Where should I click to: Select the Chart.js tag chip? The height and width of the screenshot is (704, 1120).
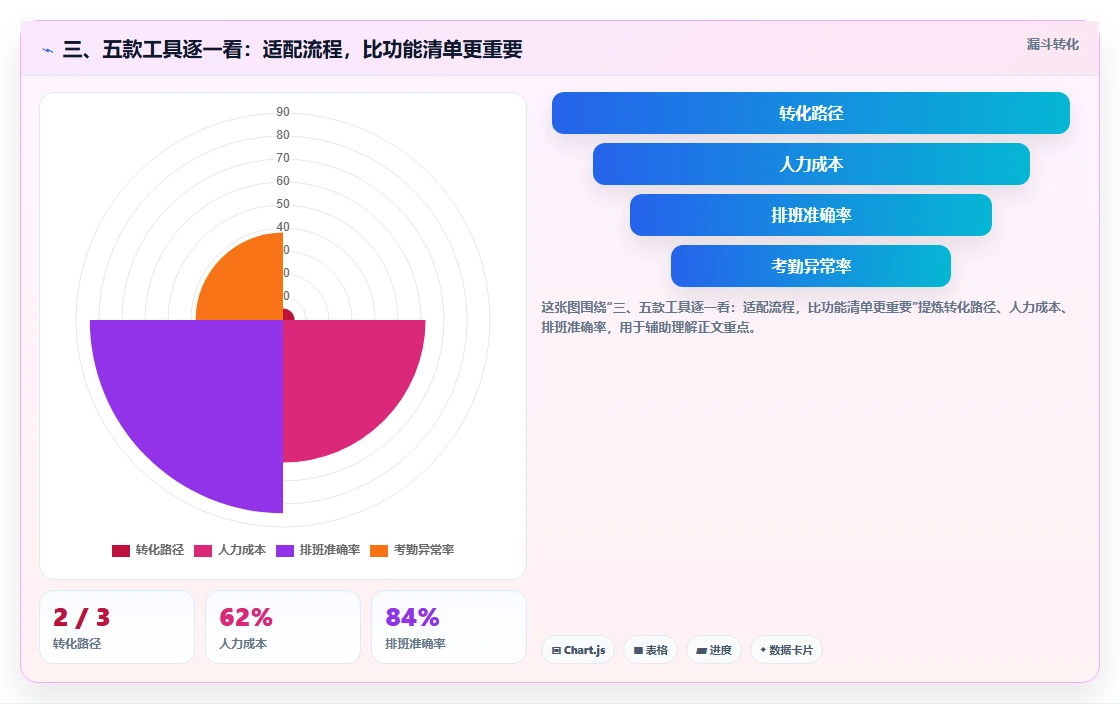tap(578, 650)
